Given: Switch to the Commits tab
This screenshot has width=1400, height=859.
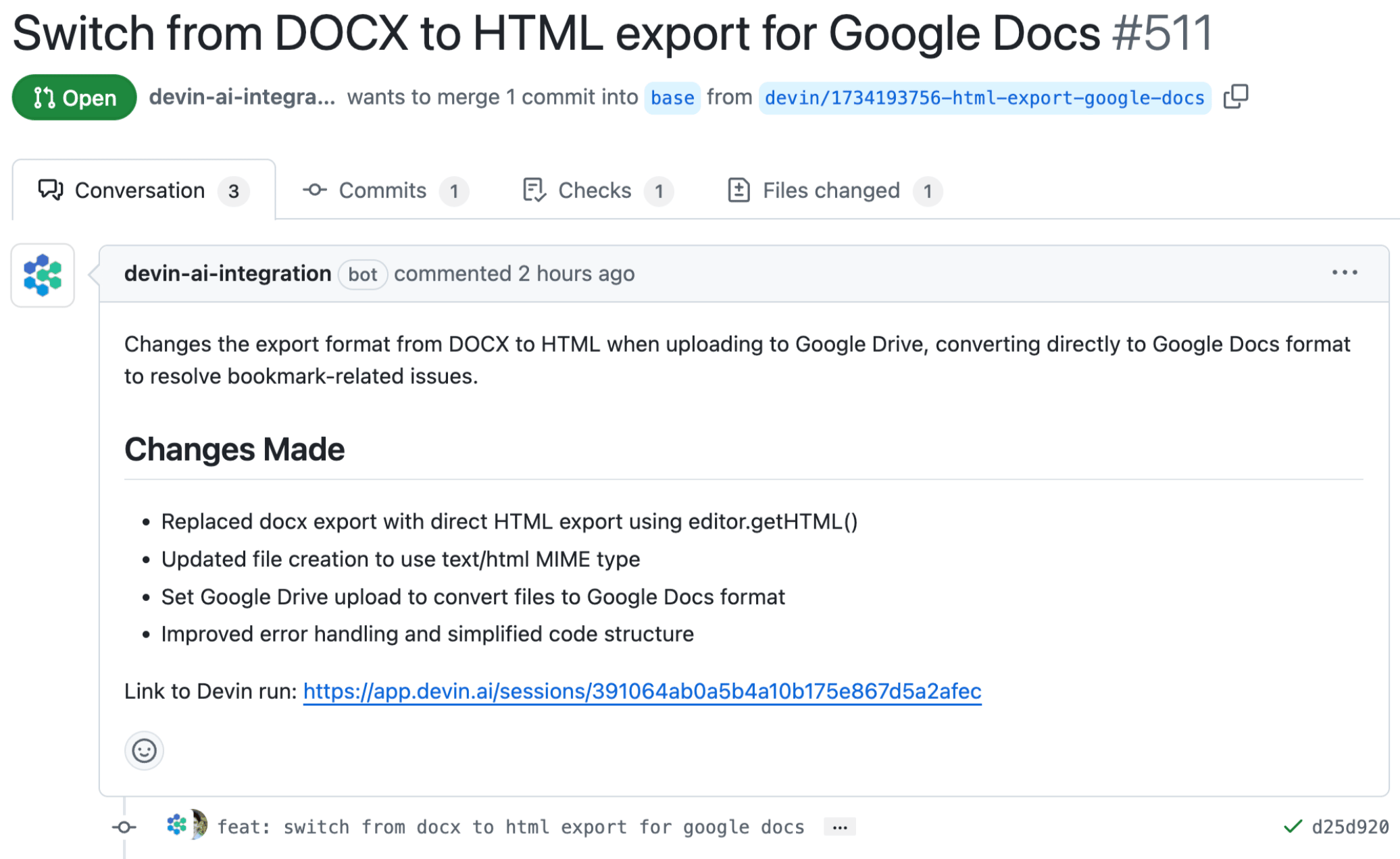Looking at the screenshot, I should pyautogui.click(x=385, y=190).
